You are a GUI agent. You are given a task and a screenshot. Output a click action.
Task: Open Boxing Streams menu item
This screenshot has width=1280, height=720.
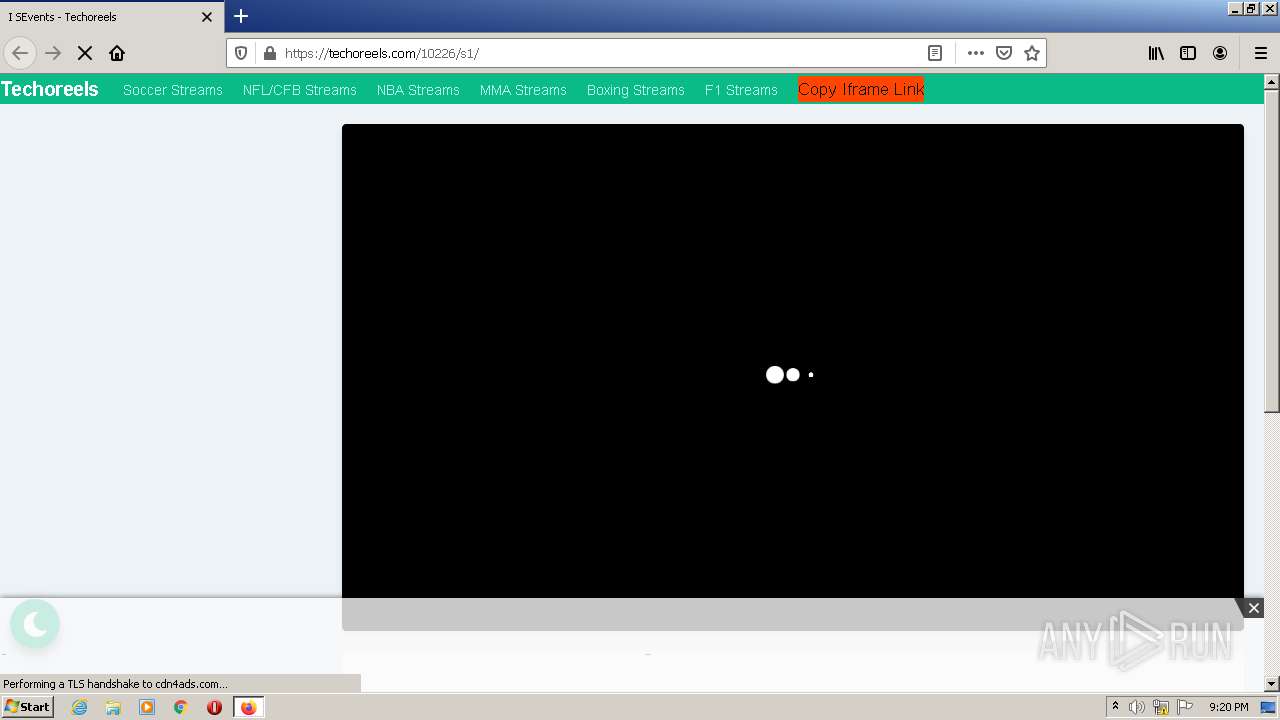pos(636,90)
